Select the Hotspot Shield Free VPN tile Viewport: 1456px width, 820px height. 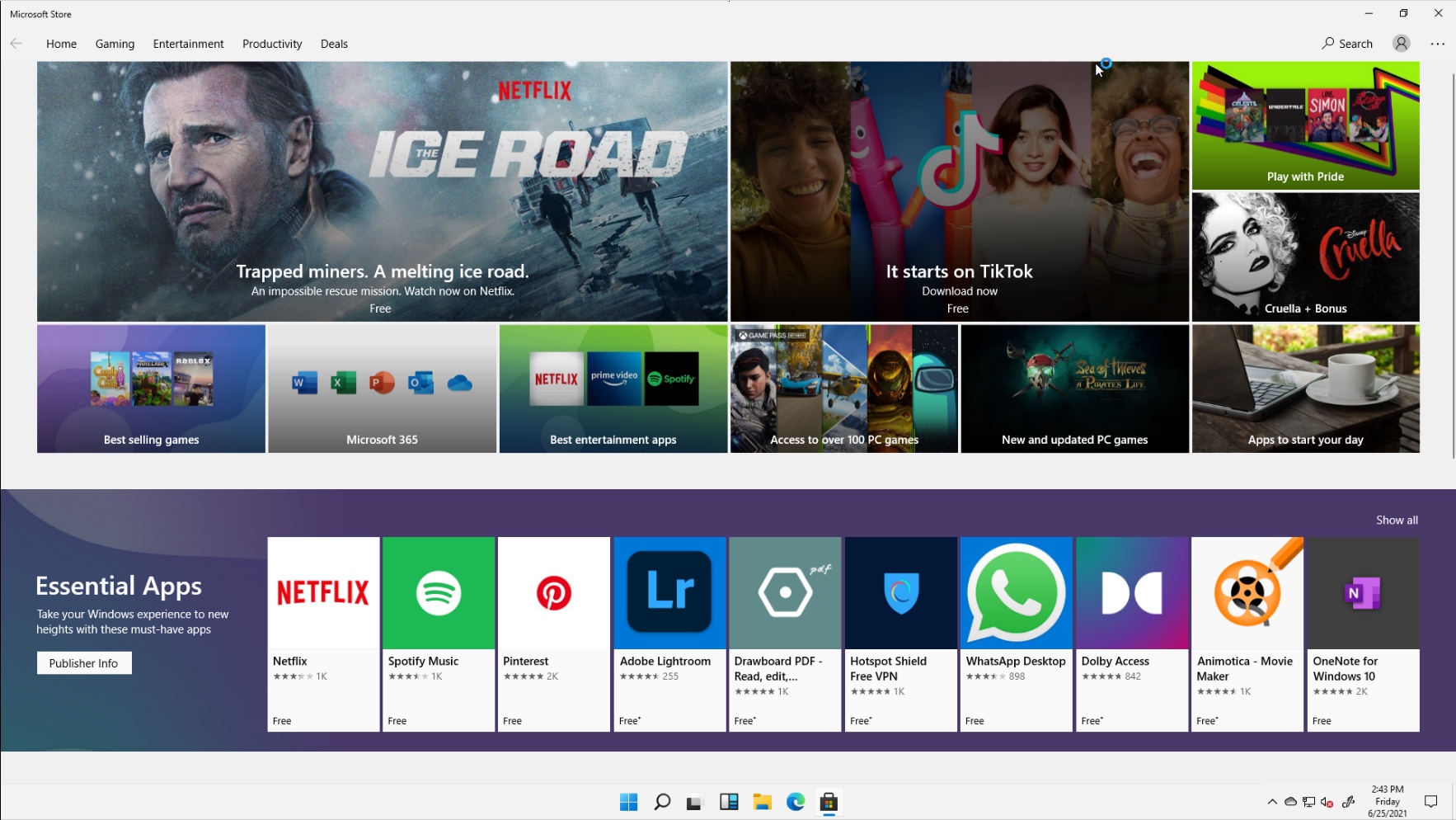(900, 634)
